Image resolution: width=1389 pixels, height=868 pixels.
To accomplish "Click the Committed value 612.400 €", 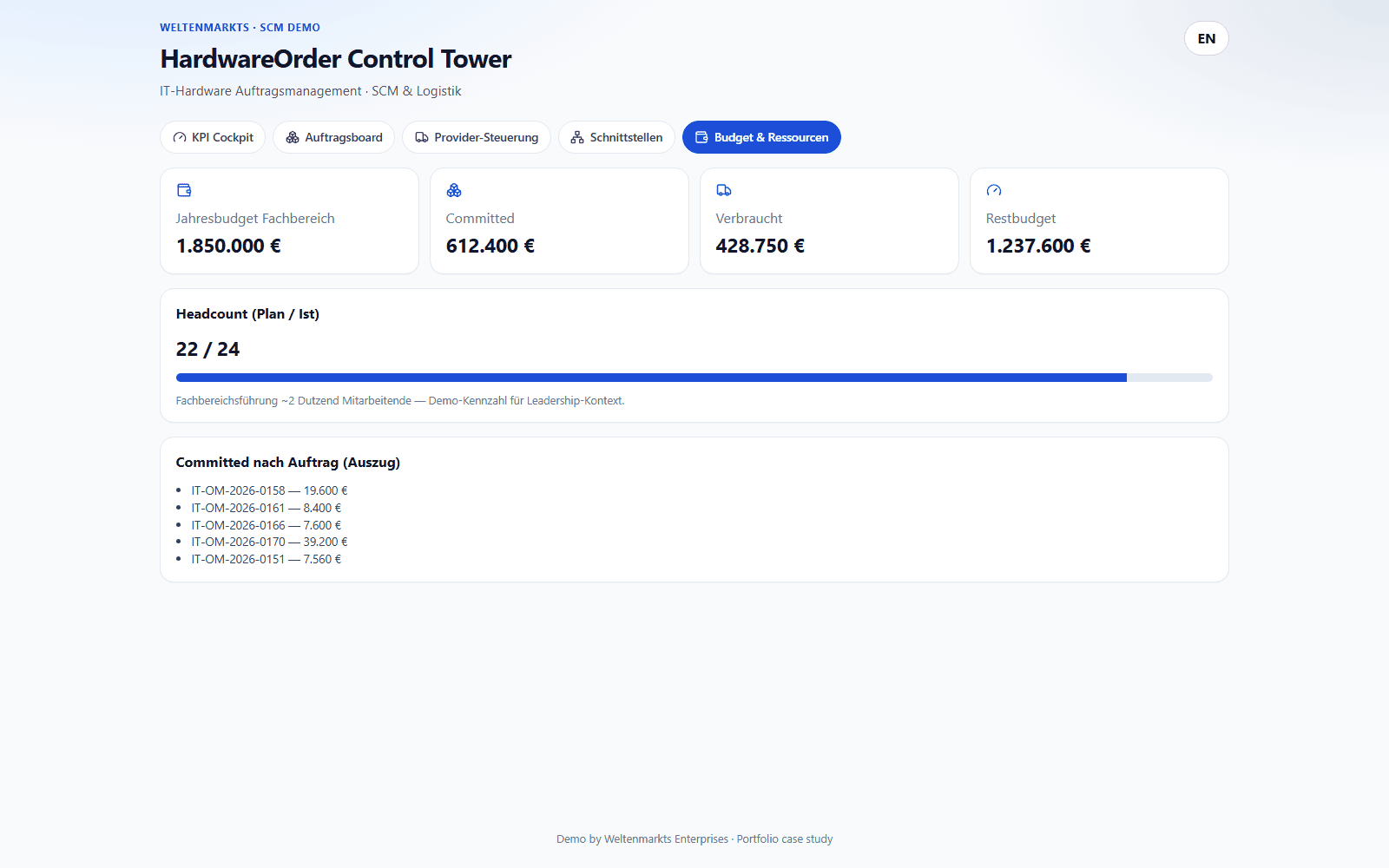I will coord(490,246).
